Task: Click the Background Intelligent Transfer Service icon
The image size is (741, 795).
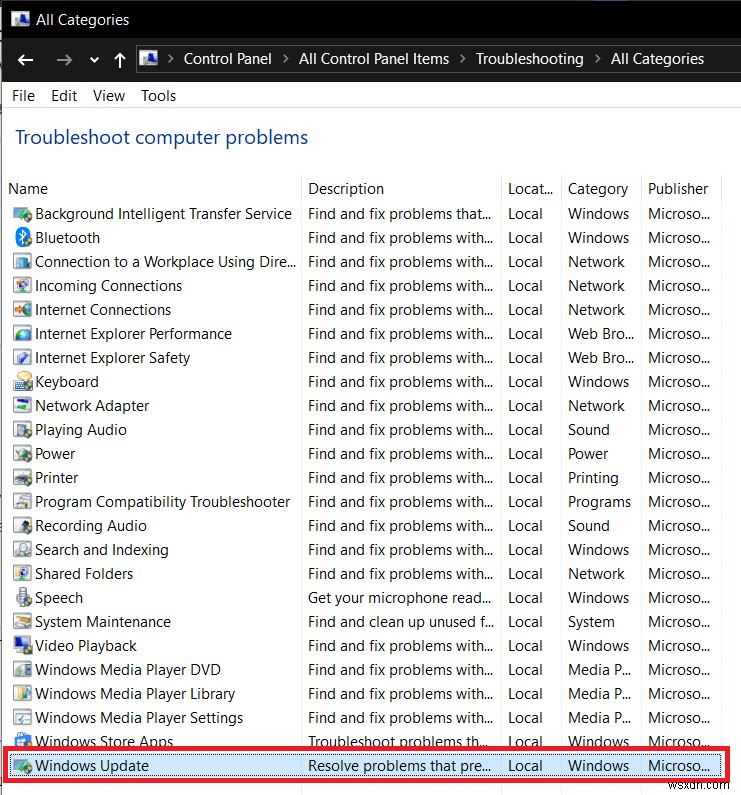Action: 22,214
